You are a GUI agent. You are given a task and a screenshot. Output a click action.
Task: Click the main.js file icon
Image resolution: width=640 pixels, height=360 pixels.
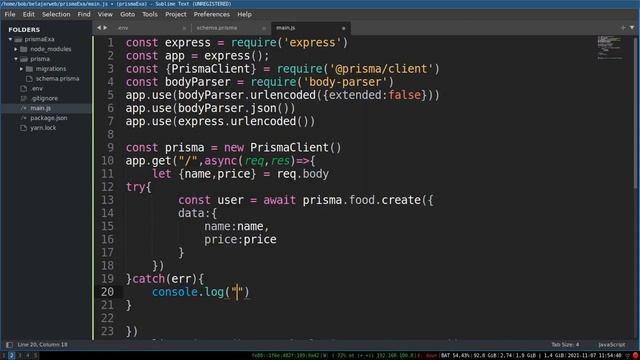[x=24, y=108]
